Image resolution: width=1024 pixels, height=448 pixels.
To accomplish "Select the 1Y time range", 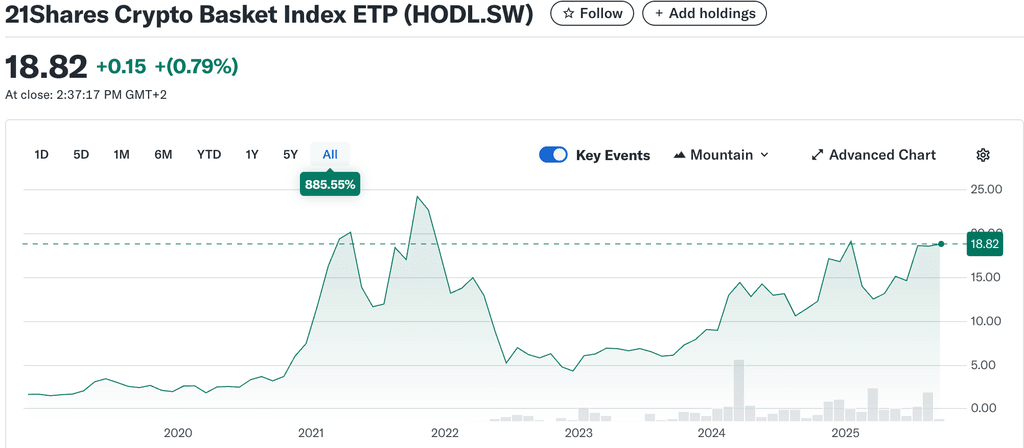I will coord(252,155).
